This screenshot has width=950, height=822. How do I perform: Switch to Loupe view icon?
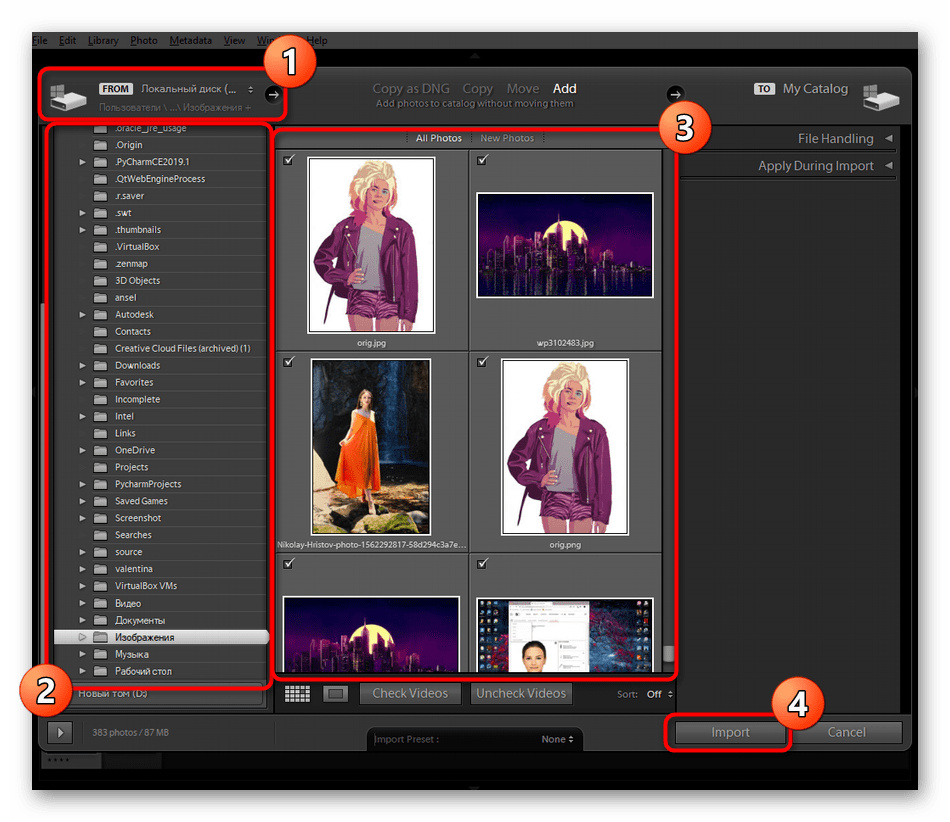[336, 693]
